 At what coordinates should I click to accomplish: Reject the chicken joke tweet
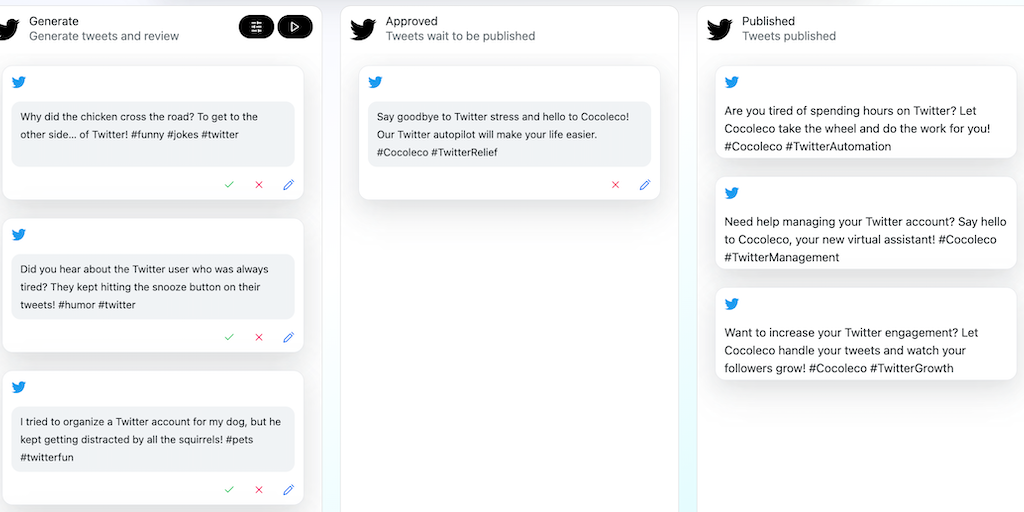click(259, 185)
